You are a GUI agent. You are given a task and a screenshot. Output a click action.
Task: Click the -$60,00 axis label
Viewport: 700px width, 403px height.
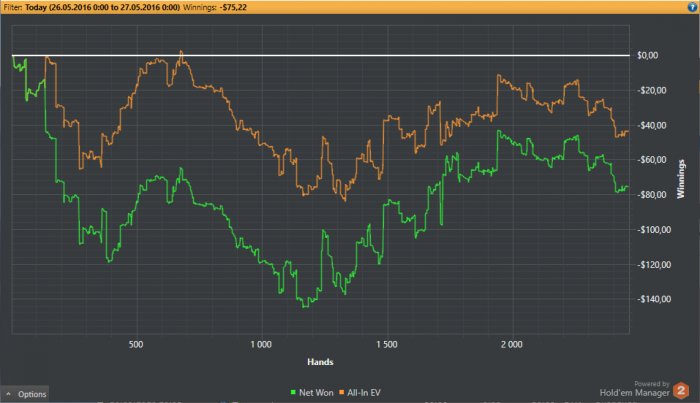(x=652, y=160)
